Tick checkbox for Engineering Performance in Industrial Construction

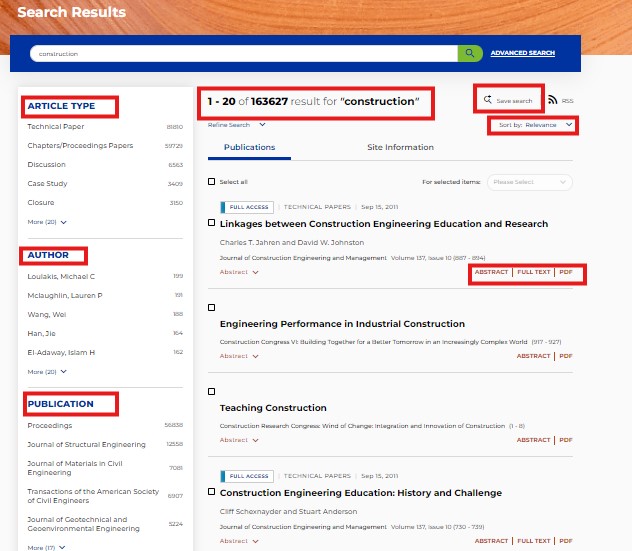211,307
